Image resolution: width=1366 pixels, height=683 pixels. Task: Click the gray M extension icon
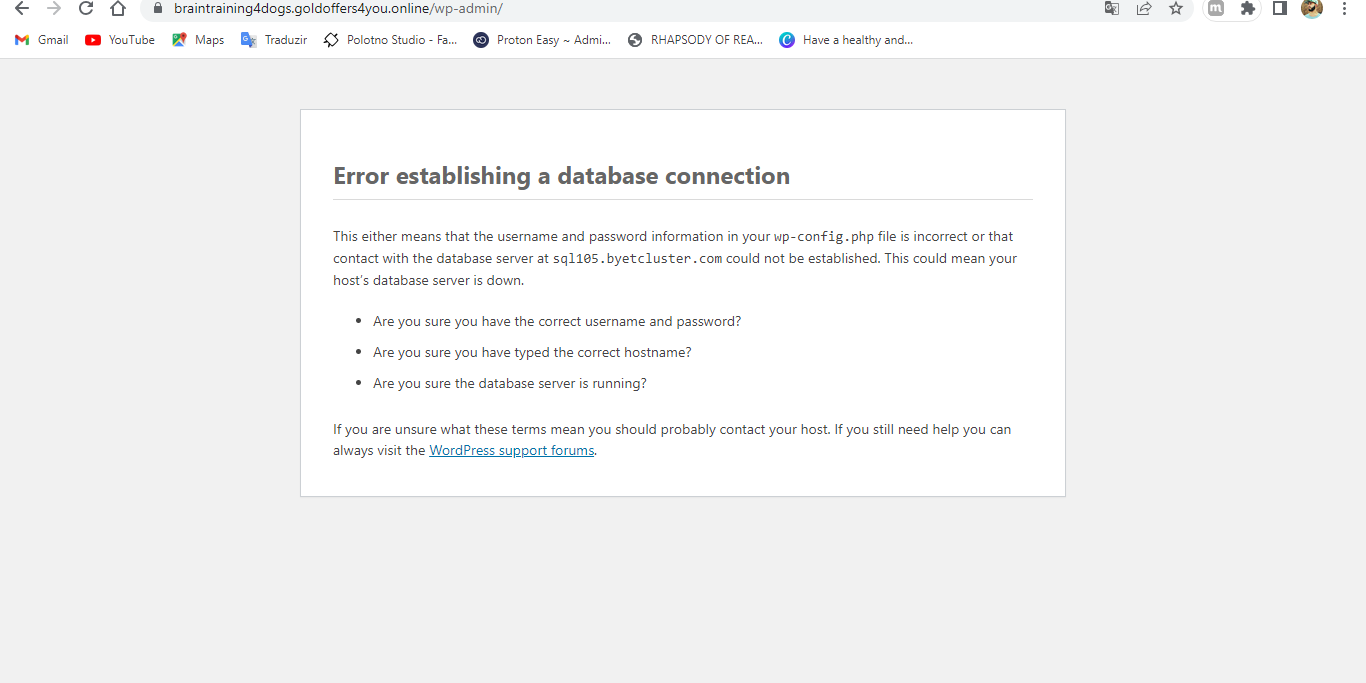pos(1216,9)
